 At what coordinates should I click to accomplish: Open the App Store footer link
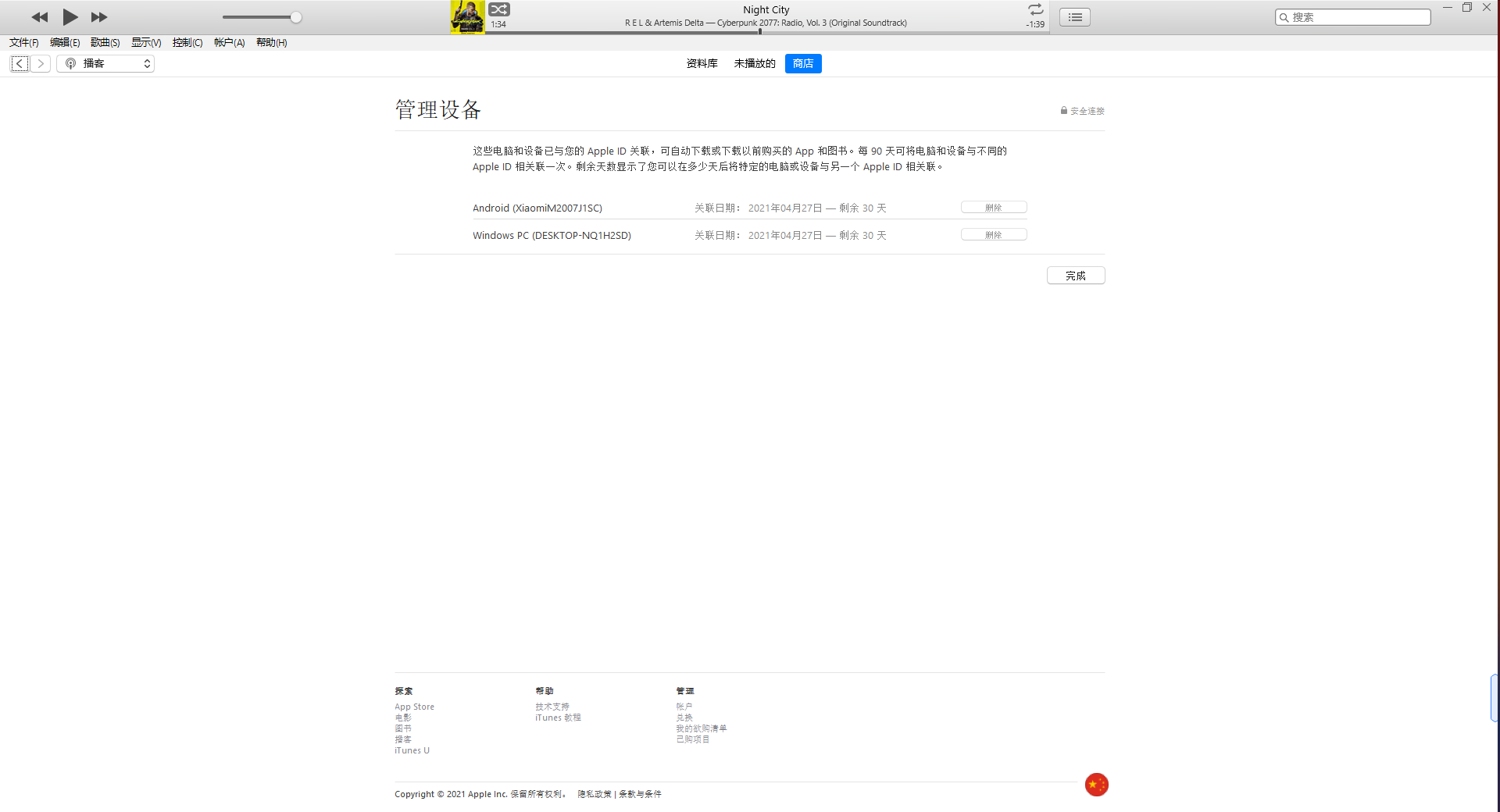[414, 707]
